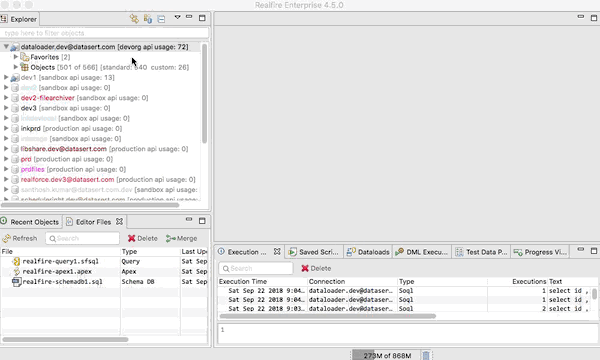Viewport: 600px width, 360px height.
Task: Click the query file icon for realfire-query1.sfsql
Action: click(x=16, y=261)
